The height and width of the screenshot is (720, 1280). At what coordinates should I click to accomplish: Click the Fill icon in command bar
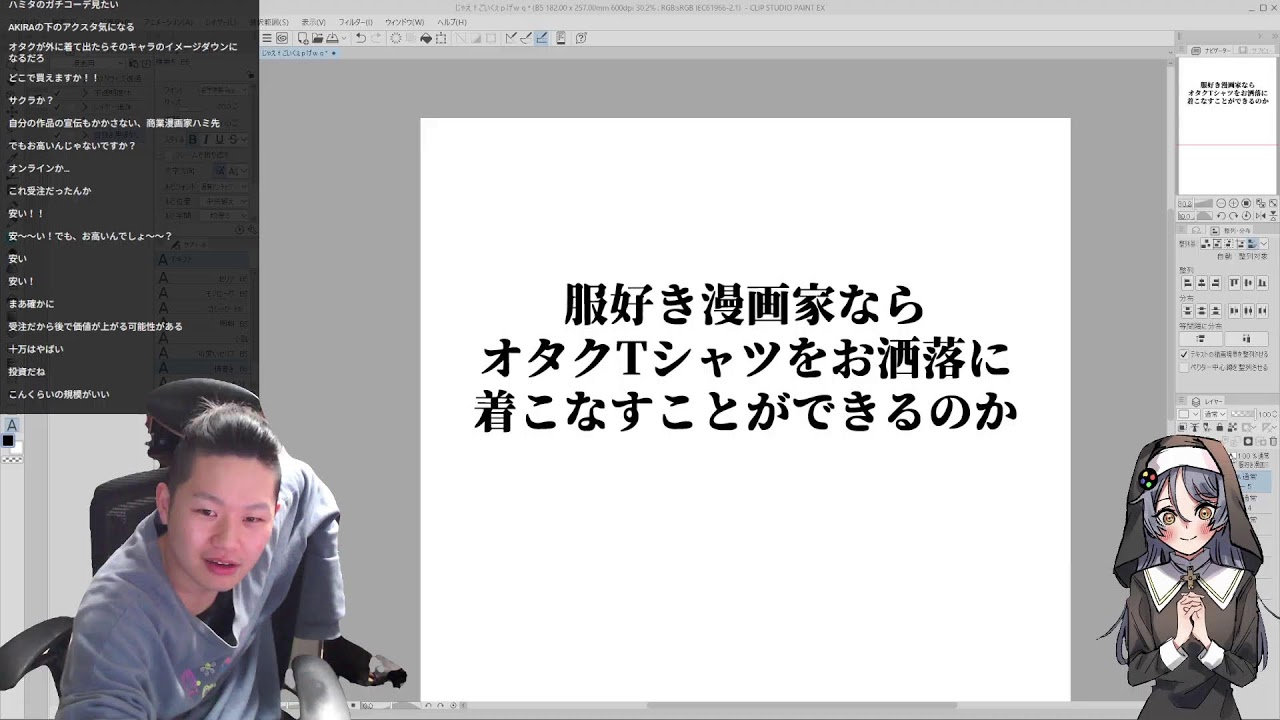pyautogui.click(x=426, y=38)
